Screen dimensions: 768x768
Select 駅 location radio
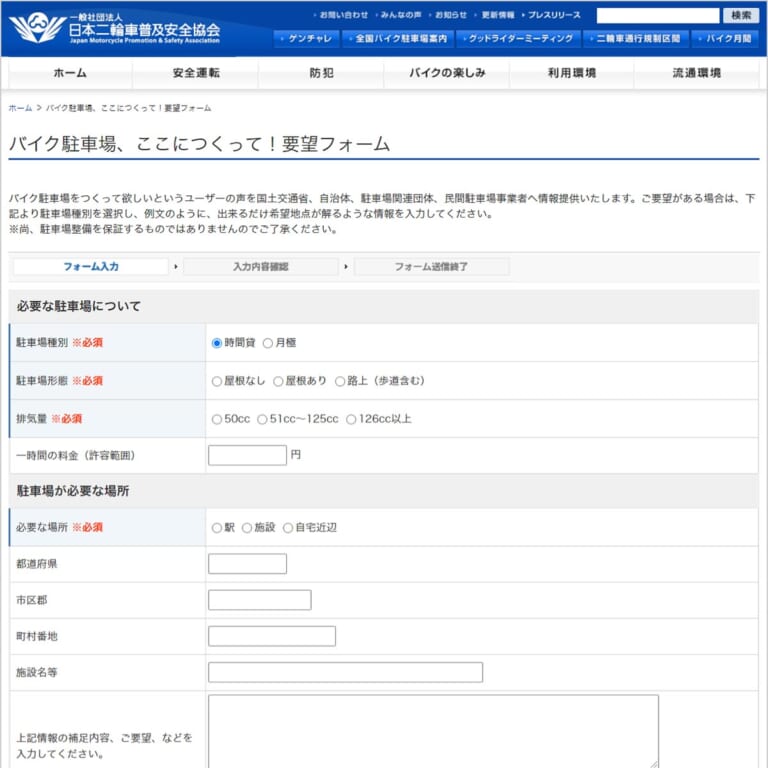click(x=216, y=528)
